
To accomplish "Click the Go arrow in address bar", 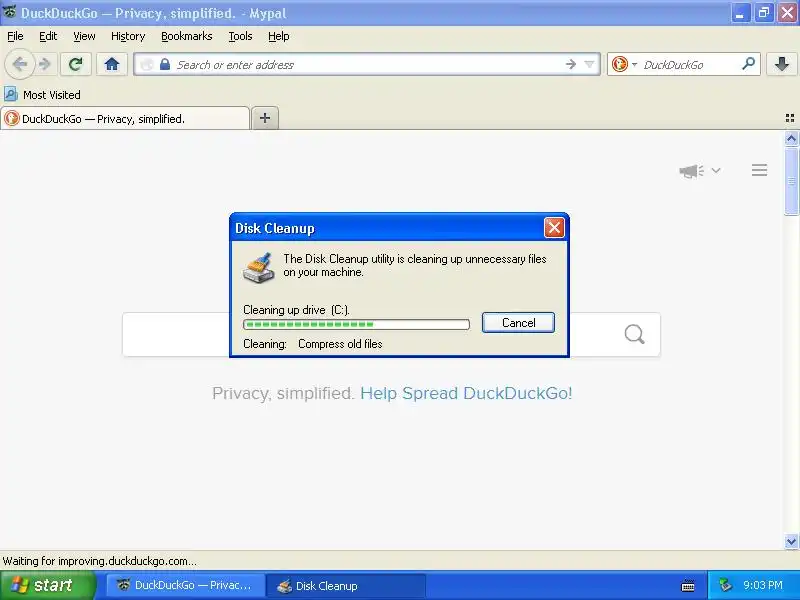I will [570, 64].
